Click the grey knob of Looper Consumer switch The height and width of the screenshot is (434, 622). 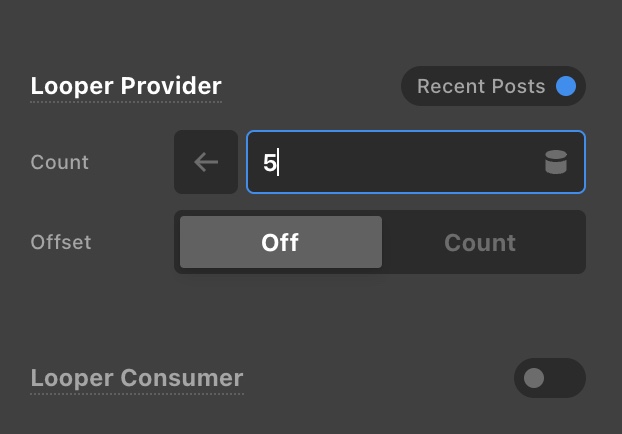(x=534, y=378)
